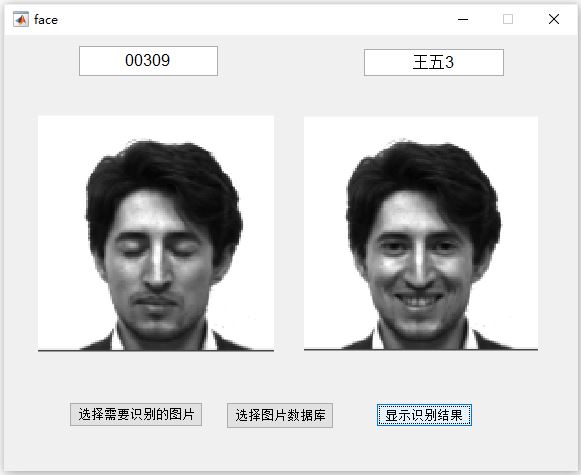The width and height of the screenshot is (581, 475).
Task: Show recognition result with 显示识别结果
Action: coord(424,415)
